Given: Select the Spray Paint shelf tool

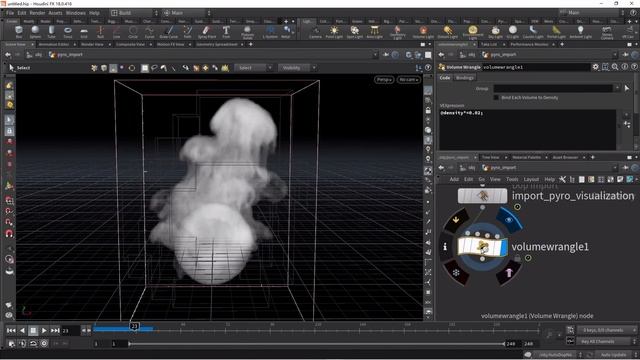Looking at the screenshot, I should click(207, 32).
